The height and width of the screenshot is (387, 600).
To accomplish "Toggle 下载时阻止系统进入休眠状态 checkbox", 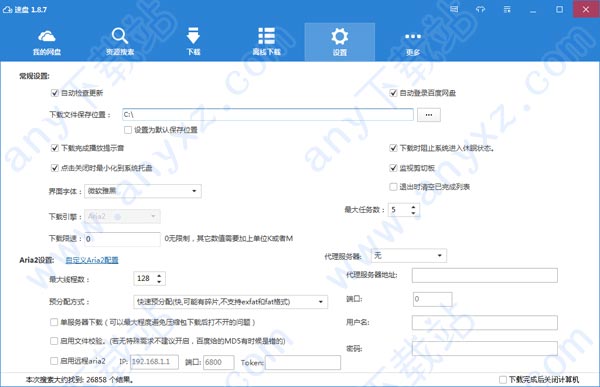I will (x=393, y=148).
